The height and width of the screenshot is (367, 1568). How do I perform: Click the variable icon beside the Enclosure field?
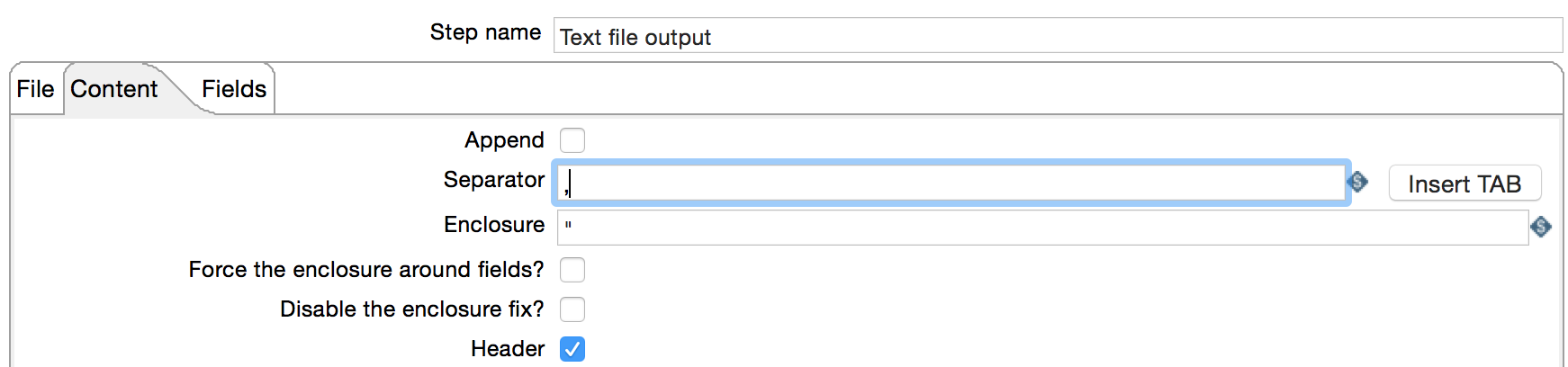point(1540,227)
